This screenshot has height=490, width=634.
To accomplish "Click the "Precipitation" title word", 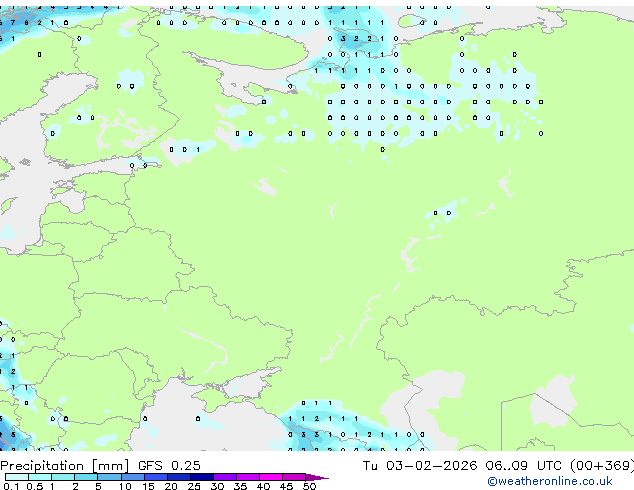I will coord(42,466).
